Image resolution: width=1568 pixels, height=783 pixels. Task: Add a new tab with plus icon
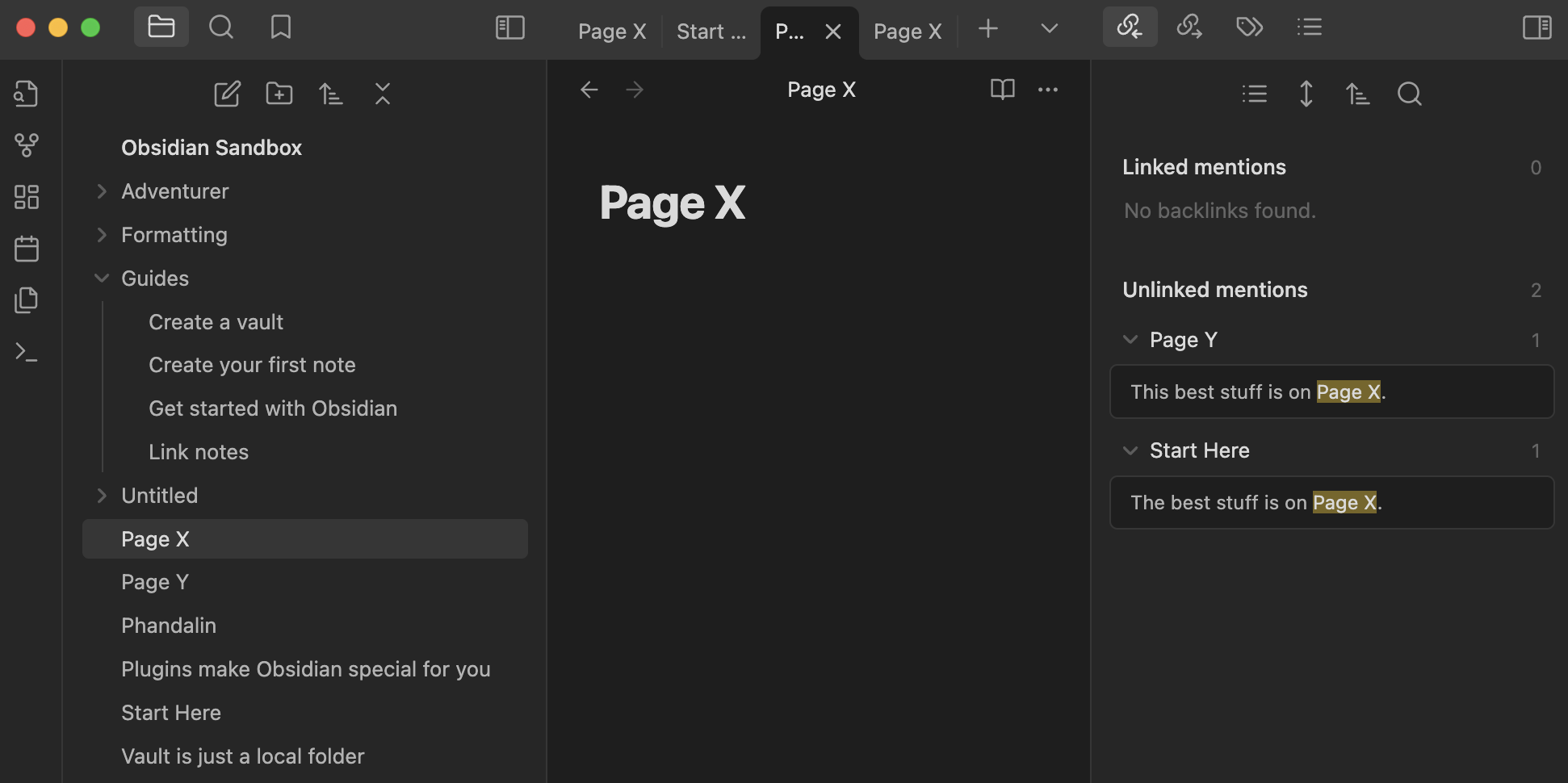click(x=987, y=29)
